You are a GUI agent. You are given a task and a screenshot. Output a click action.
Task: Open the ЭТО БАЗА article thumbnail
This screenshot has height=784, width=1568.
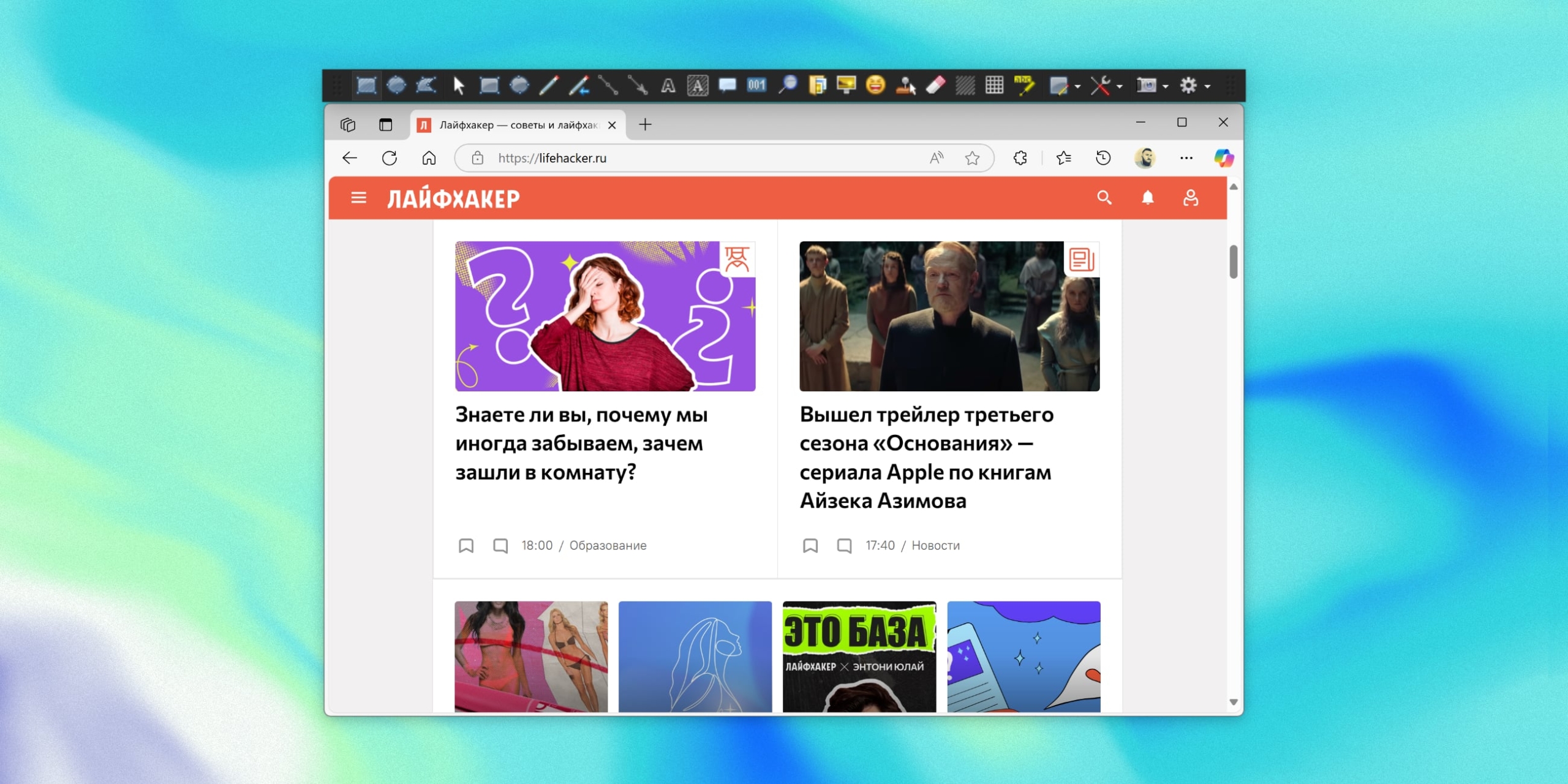point(859,657)
